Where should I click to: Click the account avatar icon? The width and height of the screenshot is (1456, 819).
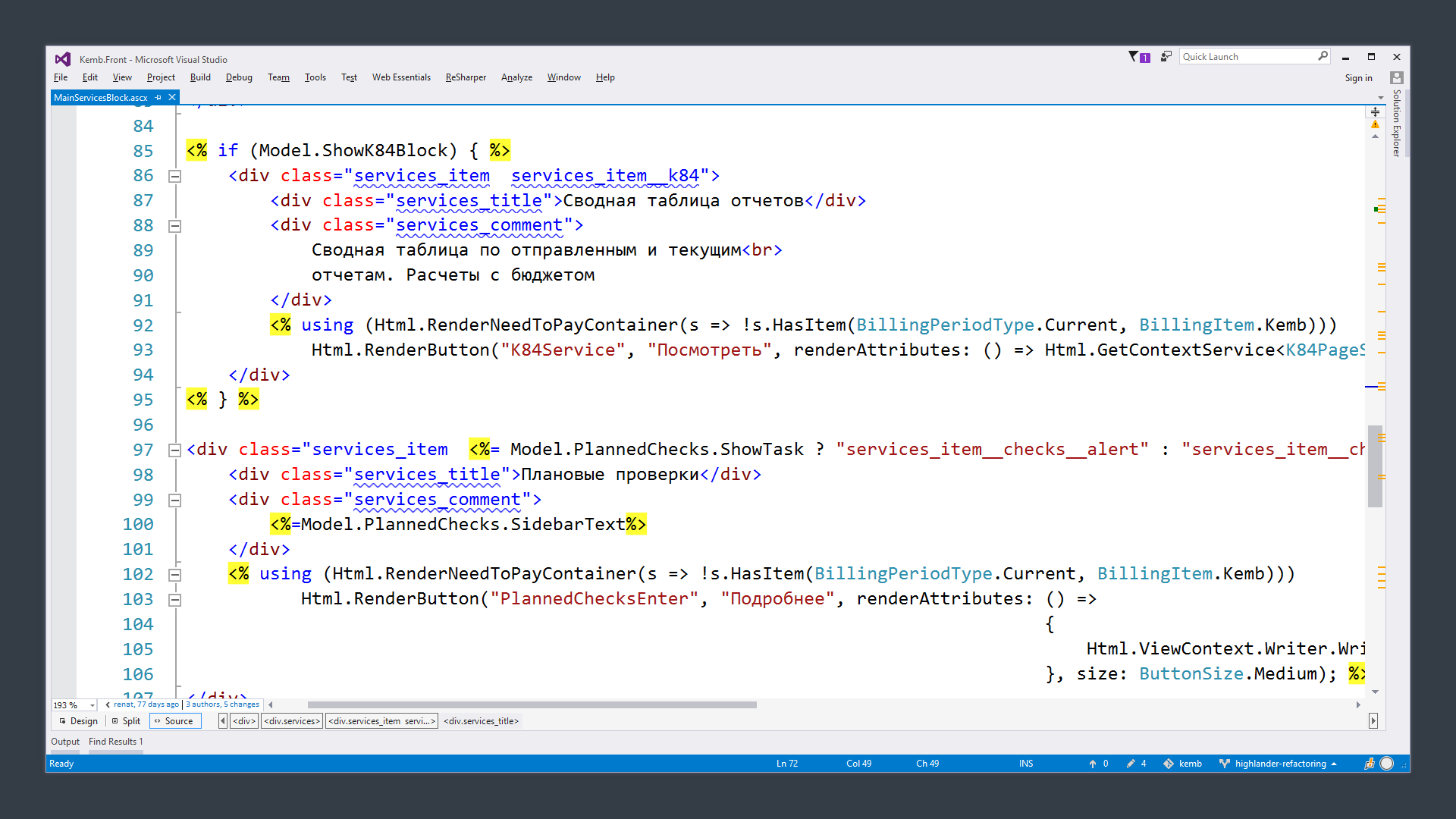(1396, 77)
